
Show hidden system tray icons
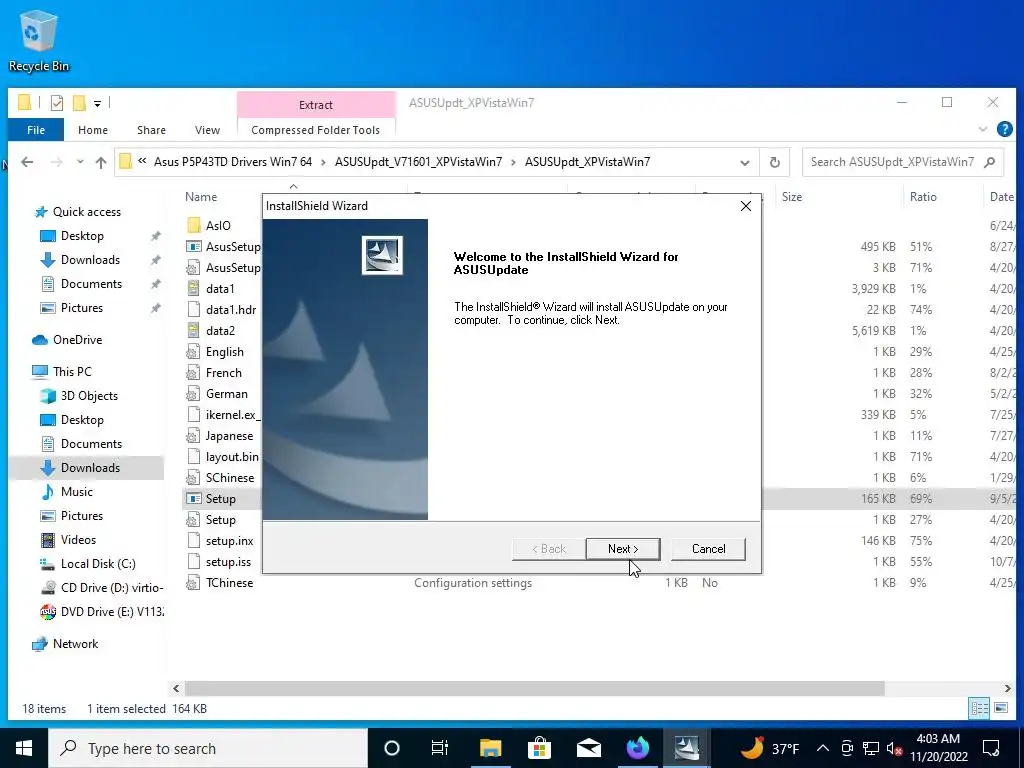[823, 748]
